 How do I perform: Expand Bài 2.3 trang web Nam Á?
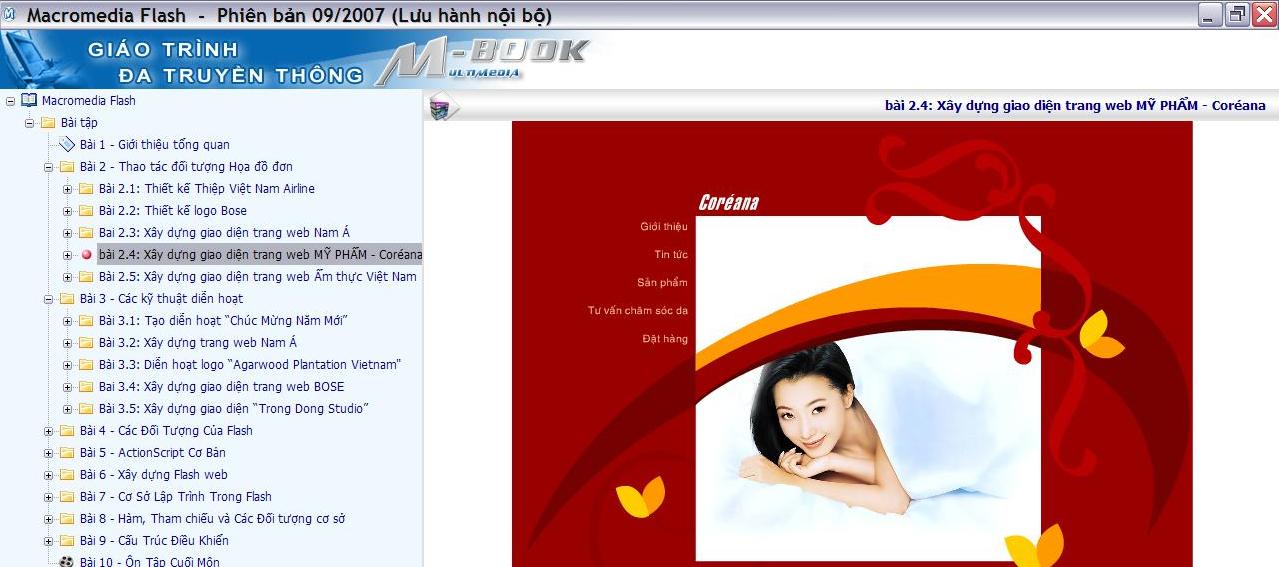click(x=67, y=233)
